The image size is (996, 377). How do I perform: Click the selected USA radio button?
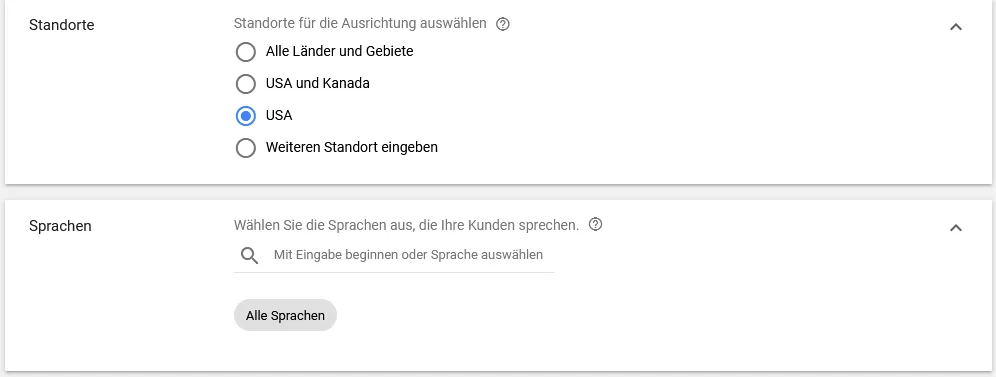pyautogui.click(x=246, y=116)
